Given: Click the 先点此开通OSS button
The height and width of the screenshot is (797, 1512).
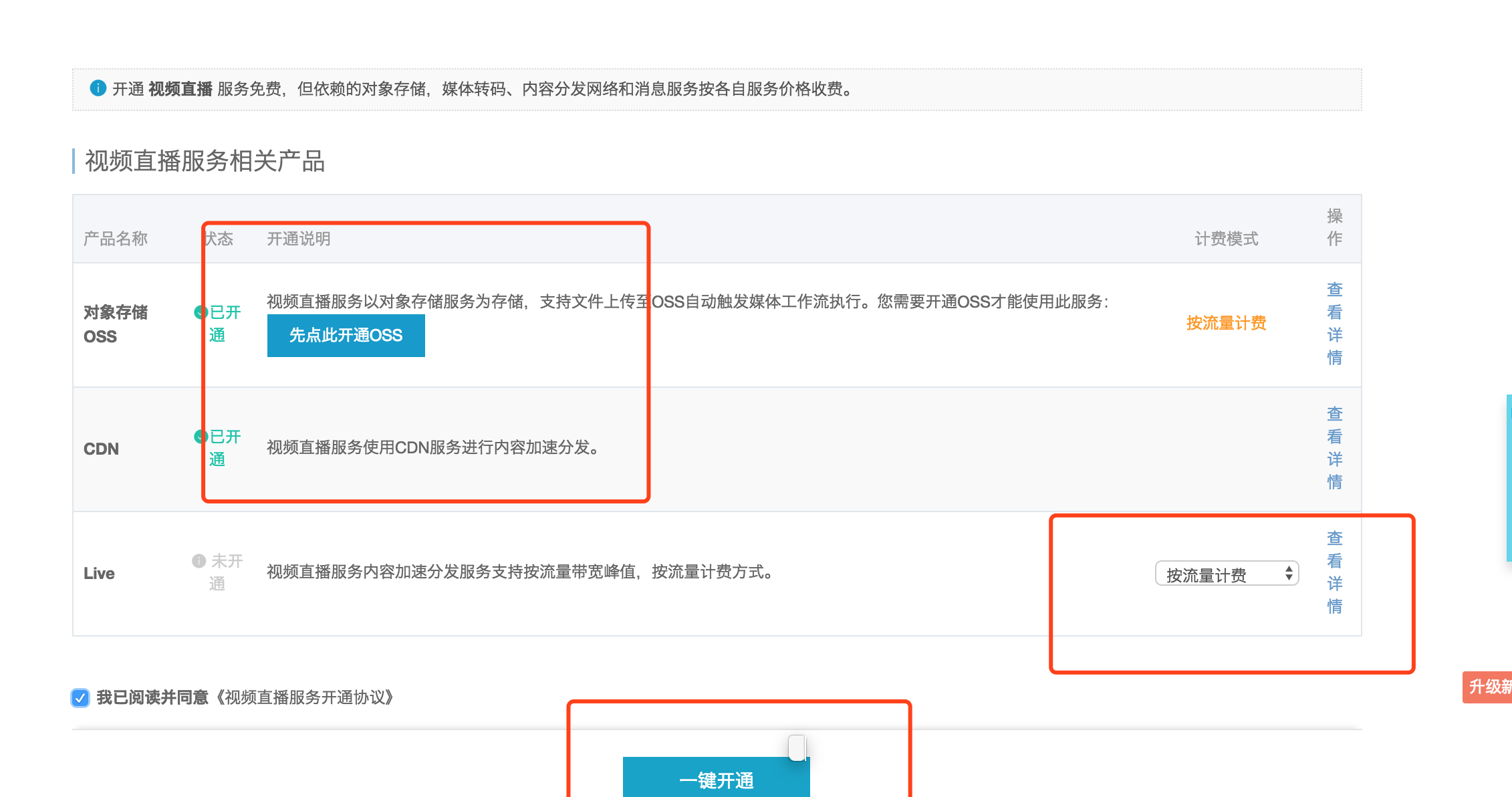Looking at the screenshot, I should click(346, 335).
